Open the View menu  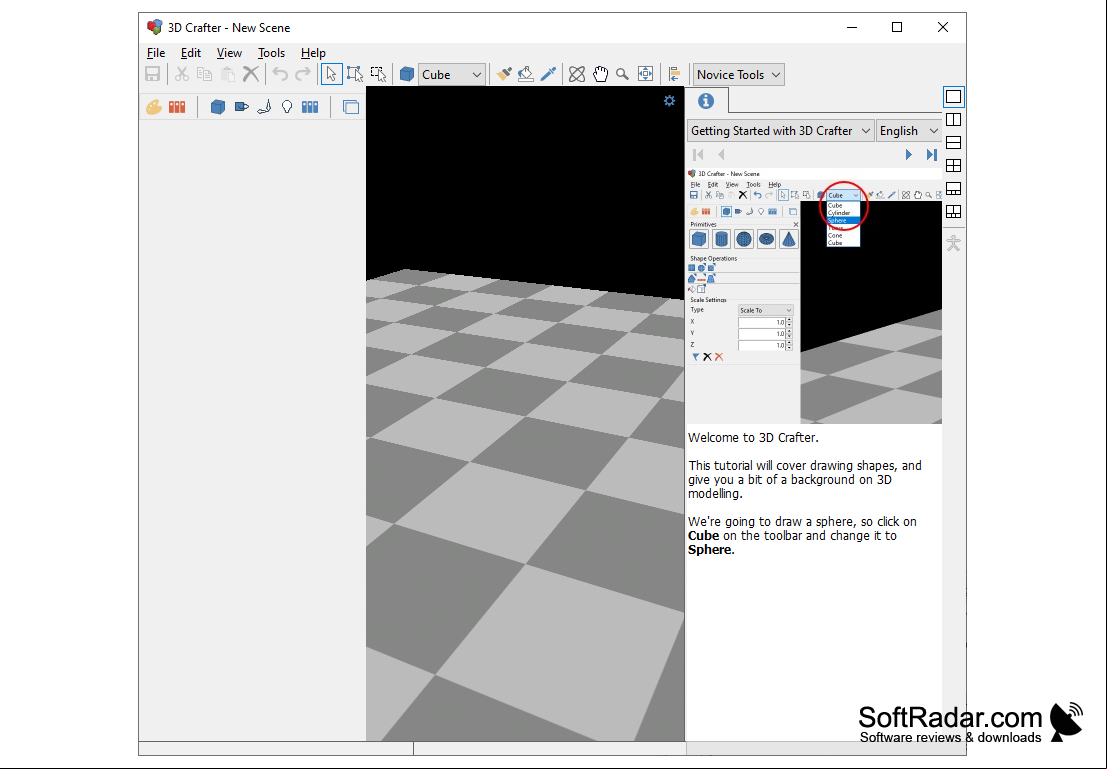point(229,53)
